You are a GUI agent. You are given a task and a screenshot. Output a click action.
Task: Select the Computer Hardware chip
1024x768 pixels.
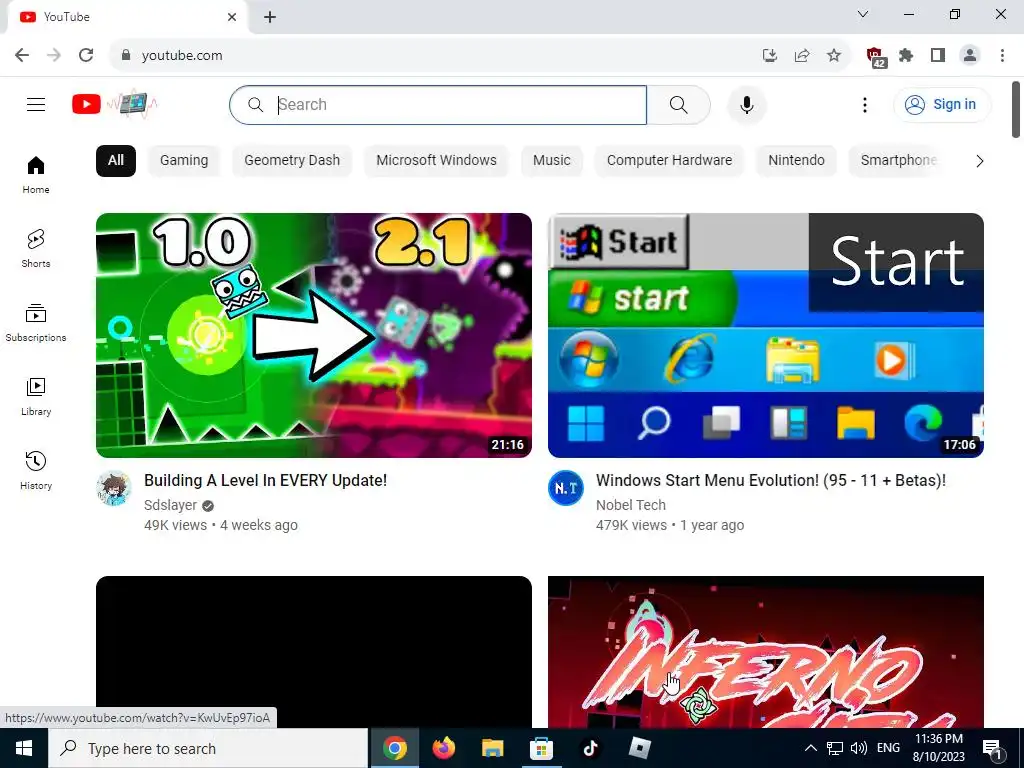pyautogui.click(x=669, y=161)
